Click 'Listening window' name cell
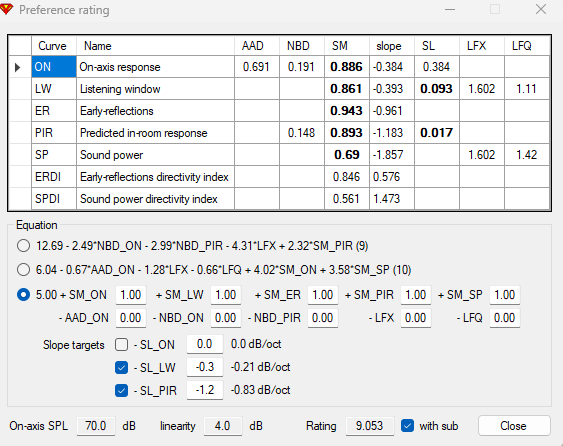This screenshot has height=446, width=563. [155, 89]
